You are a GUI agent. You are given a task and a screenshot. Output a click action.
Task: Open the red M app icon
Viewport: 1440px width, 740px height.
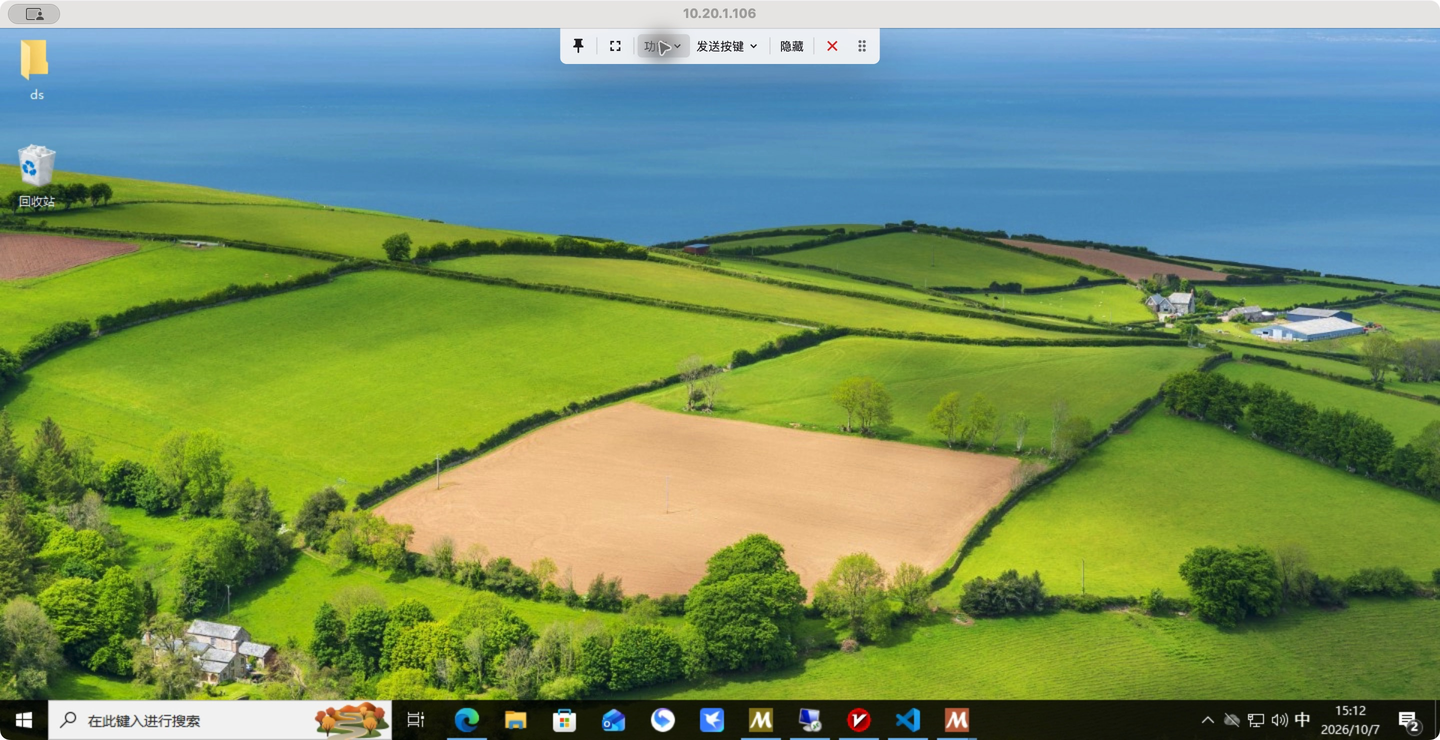click(957, 720)
